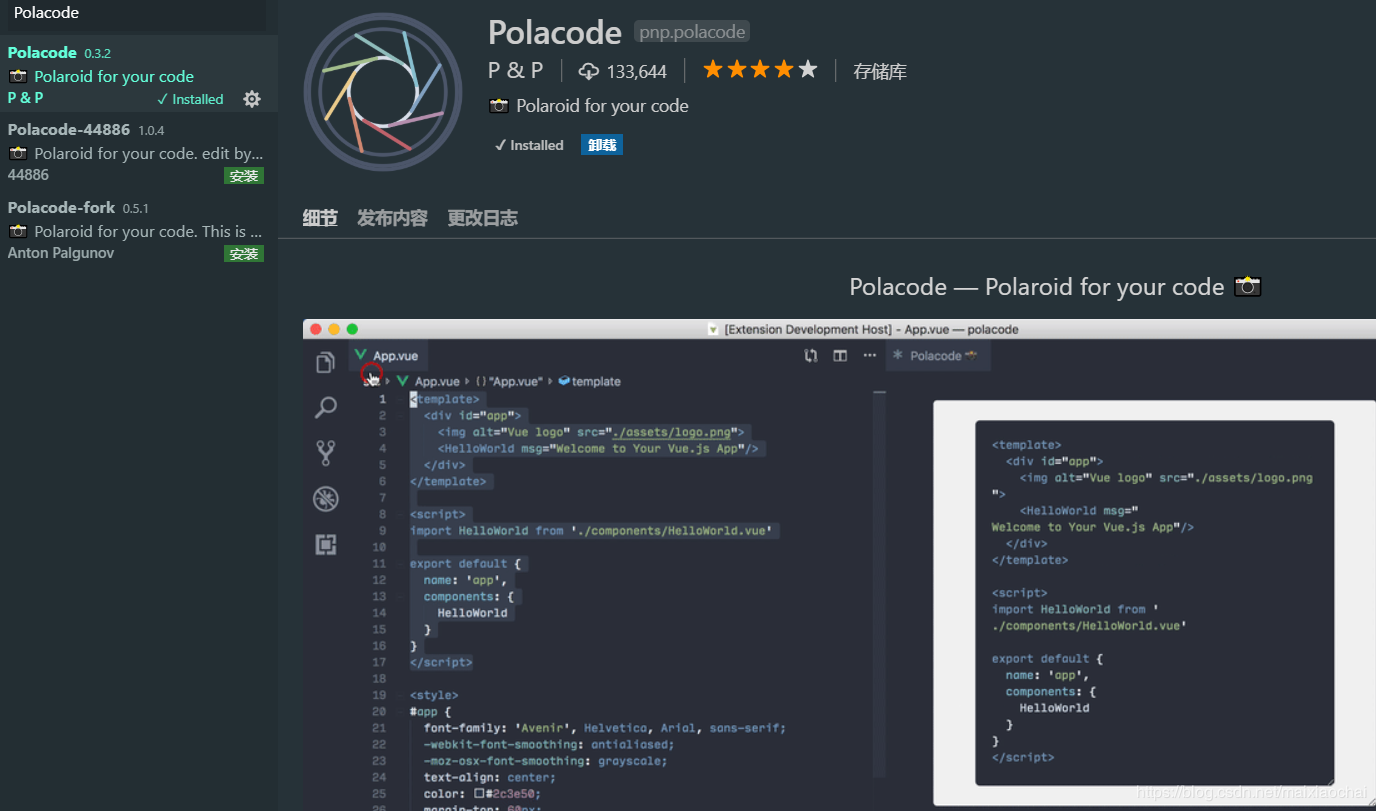This screenshot has width=1376, height=811.
Task: Select the App.vue editor tab in demo
Action: click(x=388, y=355)
